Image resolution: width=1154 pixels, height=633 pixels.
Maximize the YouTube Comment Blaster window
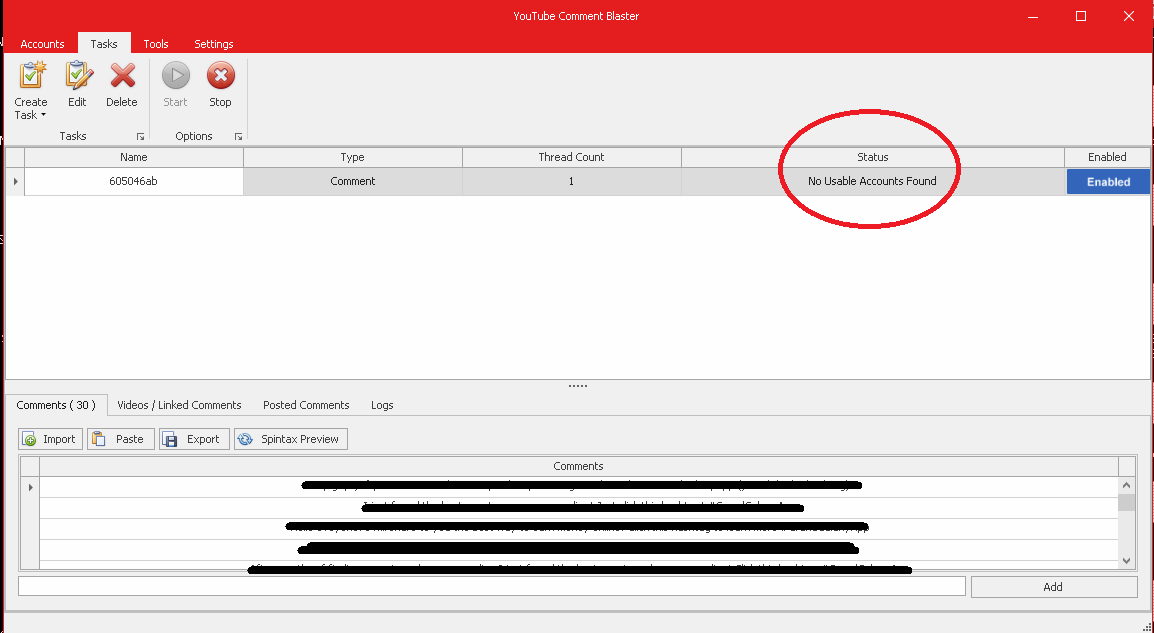point(1081,16)
